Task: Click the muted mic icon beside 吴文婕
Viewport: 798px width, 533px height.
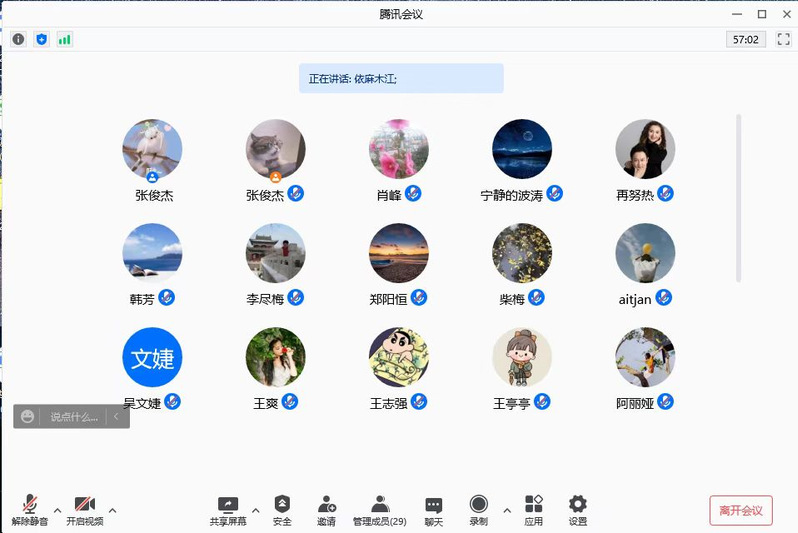Action: coord(173,402)
